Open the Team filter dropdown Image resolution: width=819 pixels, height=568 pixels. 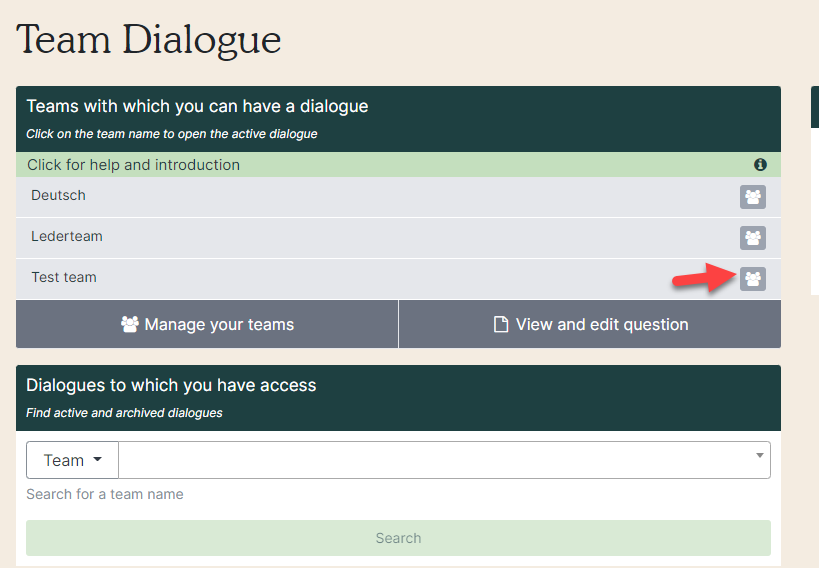pyautogui.click(x=72, y=460)
